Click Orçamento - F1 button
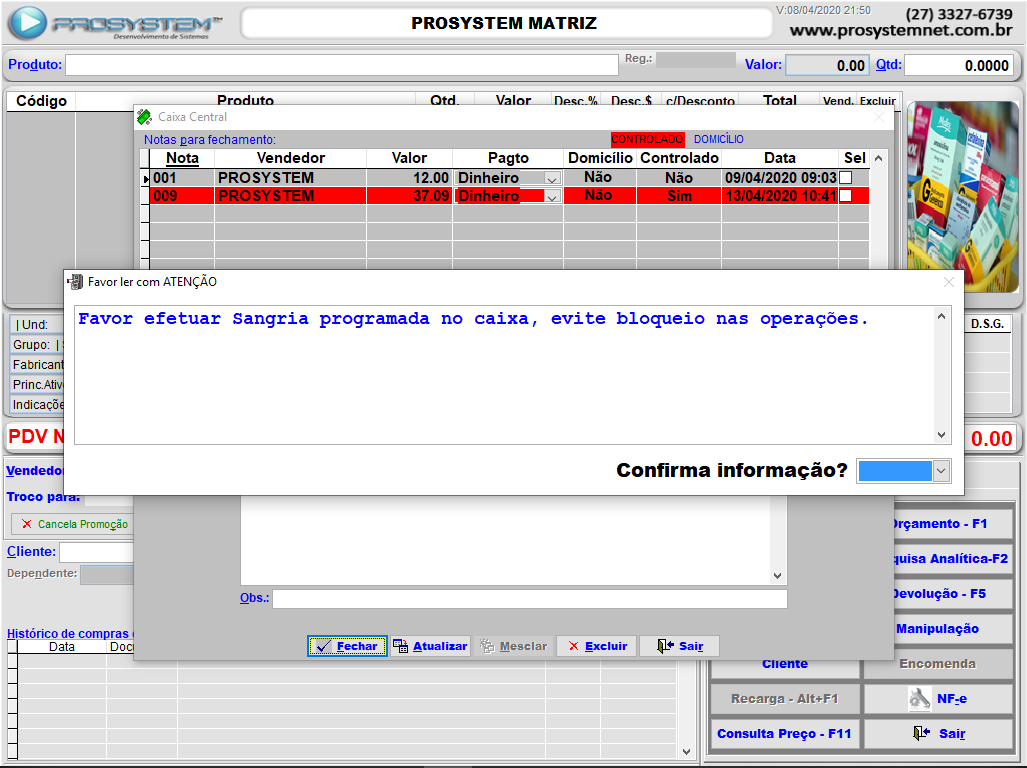The image size is (1027, 768). tap(953, 524)
